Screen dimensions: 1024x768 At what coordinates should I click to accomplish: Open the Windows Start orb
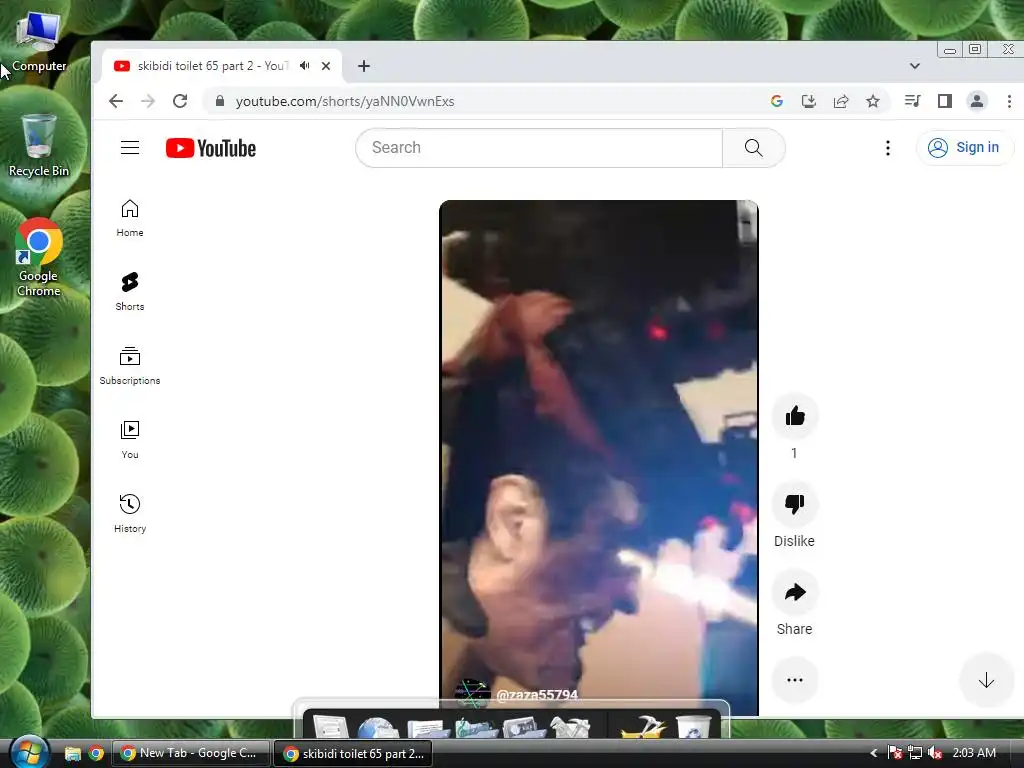click(29, 753)
